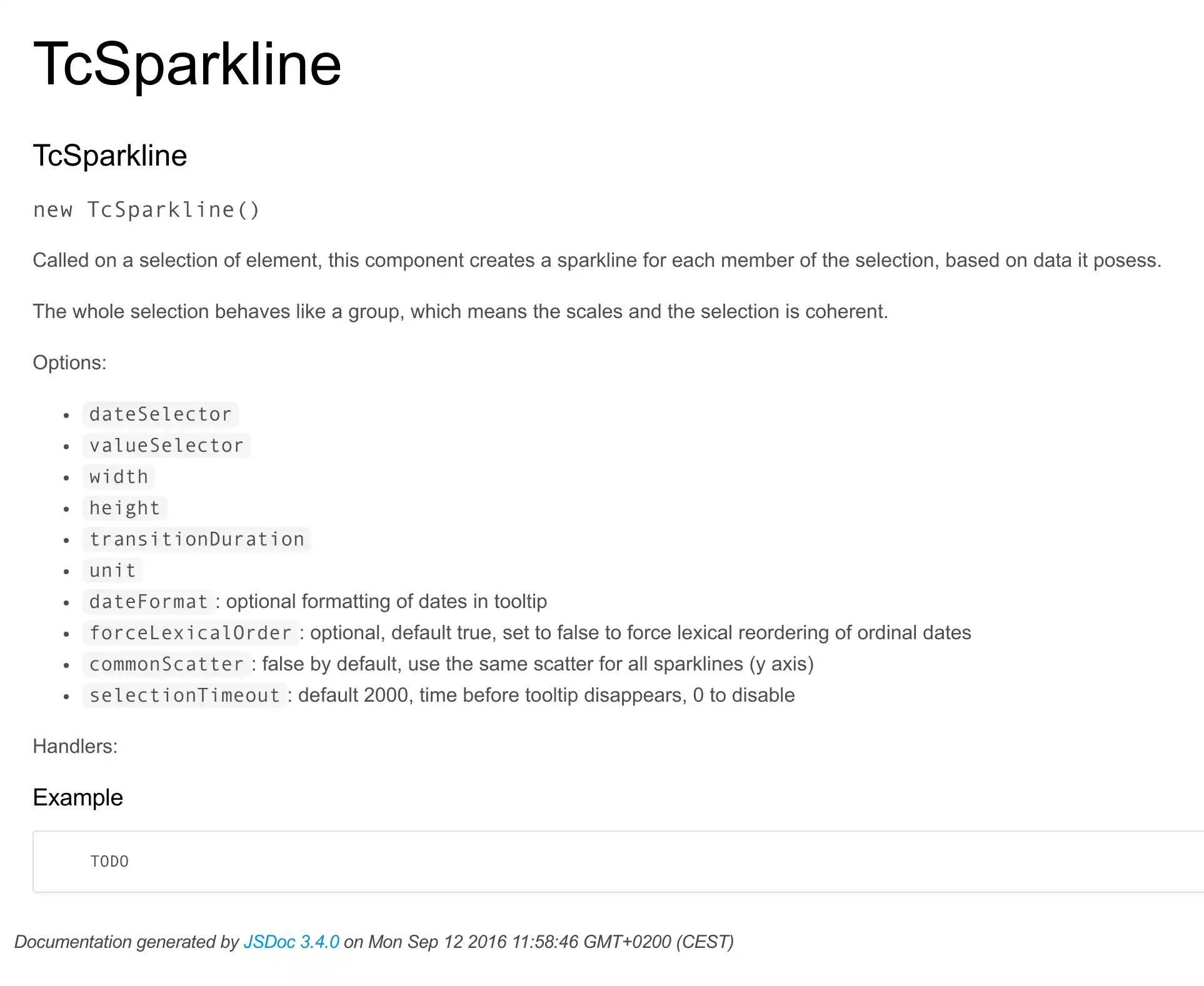The image size is (1204, 986).
Task: Click the large TcSparkline page title
Action: (187, 64)
